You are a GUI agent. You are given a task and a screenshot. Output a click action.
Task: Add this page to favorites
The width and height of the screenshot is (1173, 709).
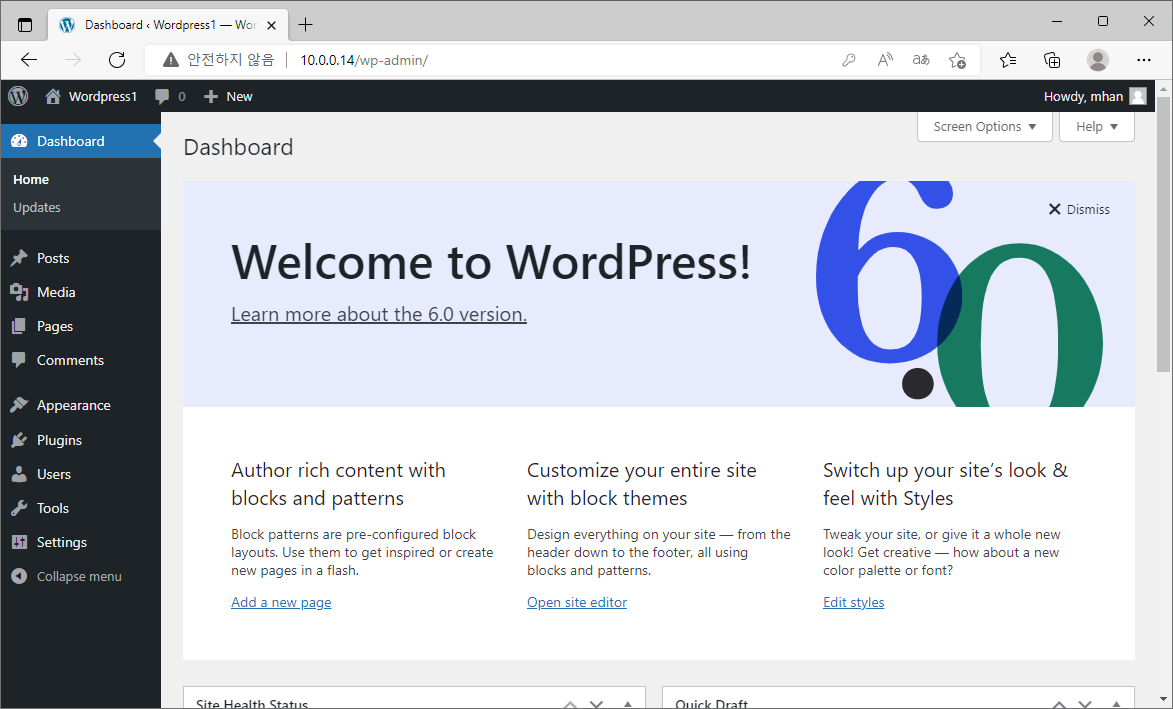coord(958,60)
